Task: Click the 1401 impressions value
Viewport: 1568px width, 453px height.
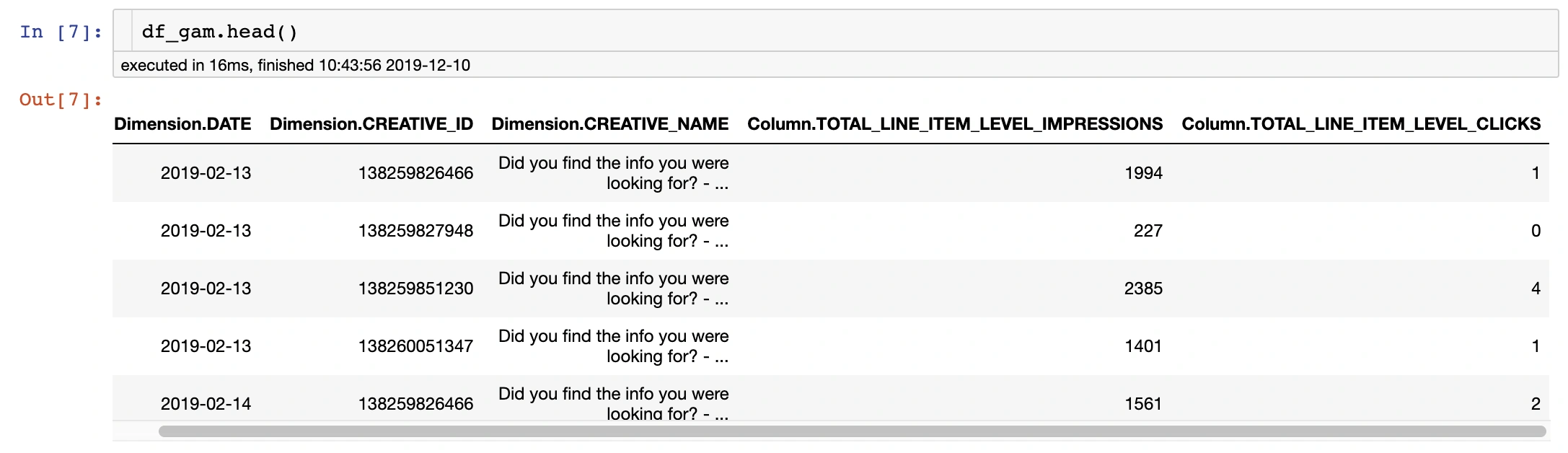Action: 1143,346
